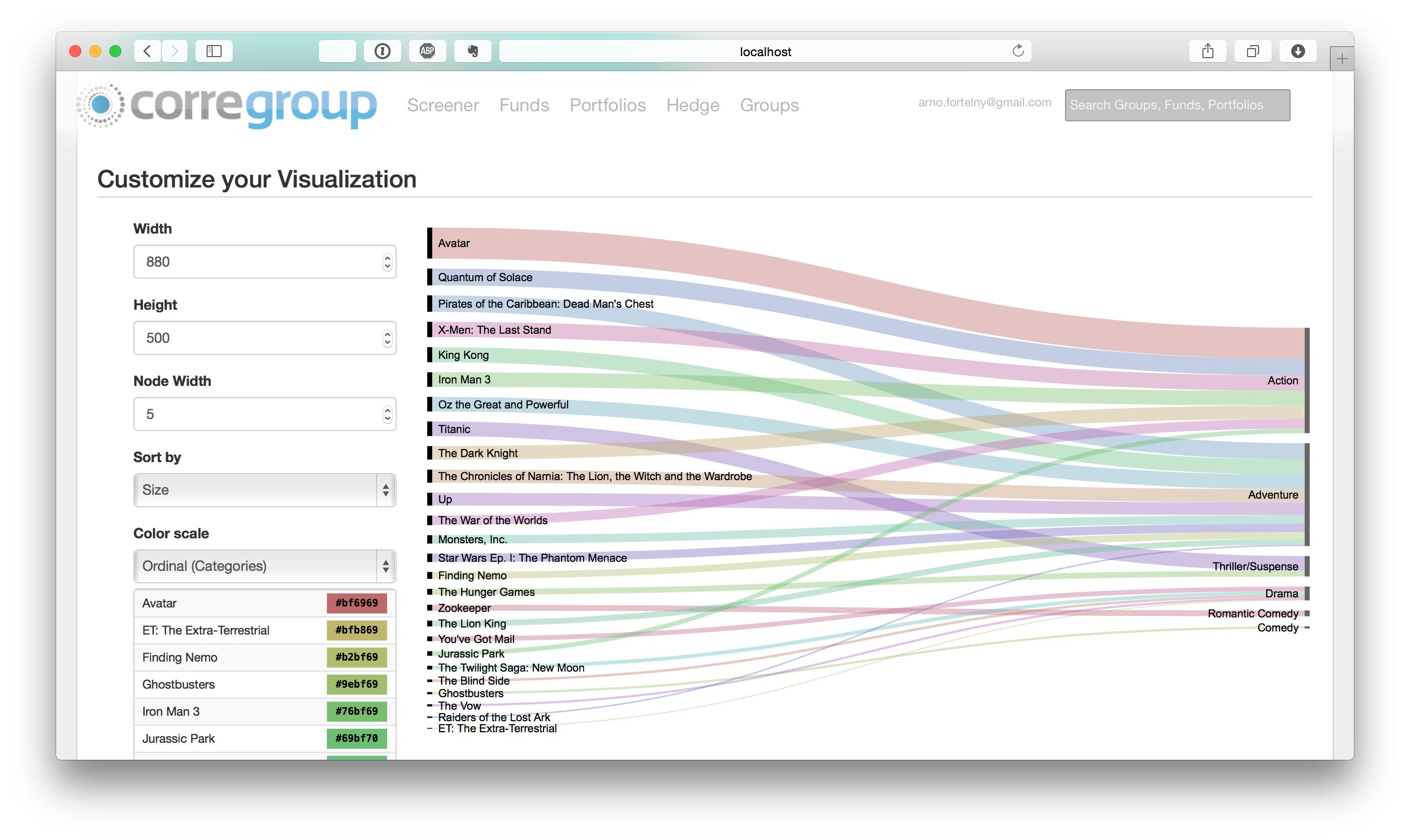Click The Twilight Saga: New Moon label

[511, 668]
